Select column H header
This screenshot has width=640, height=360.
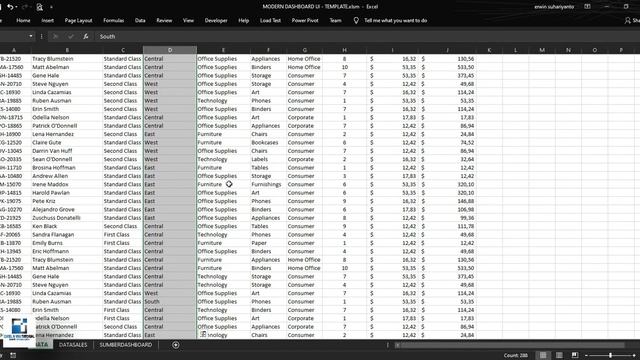tap(344, 50)
